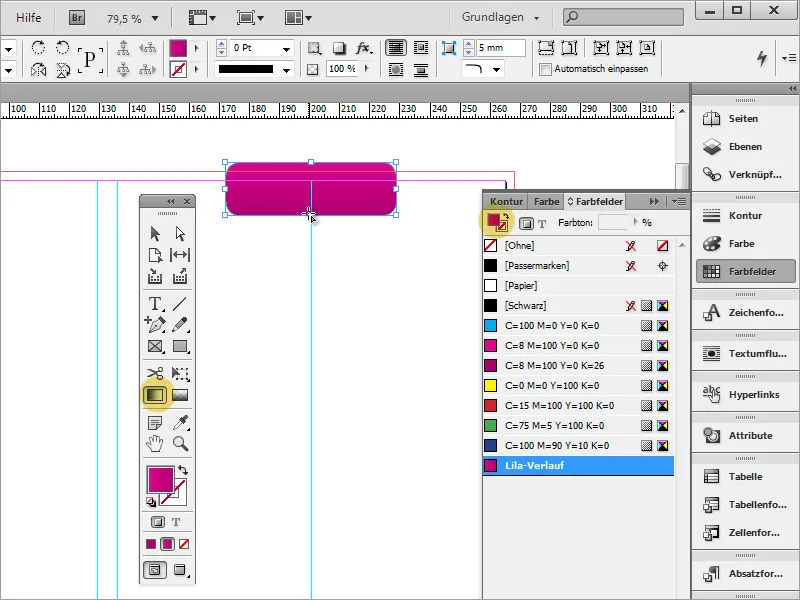800x600 pixels.
Task: Open the Verknüpfungen panel
Action: (x=744, y=175)
